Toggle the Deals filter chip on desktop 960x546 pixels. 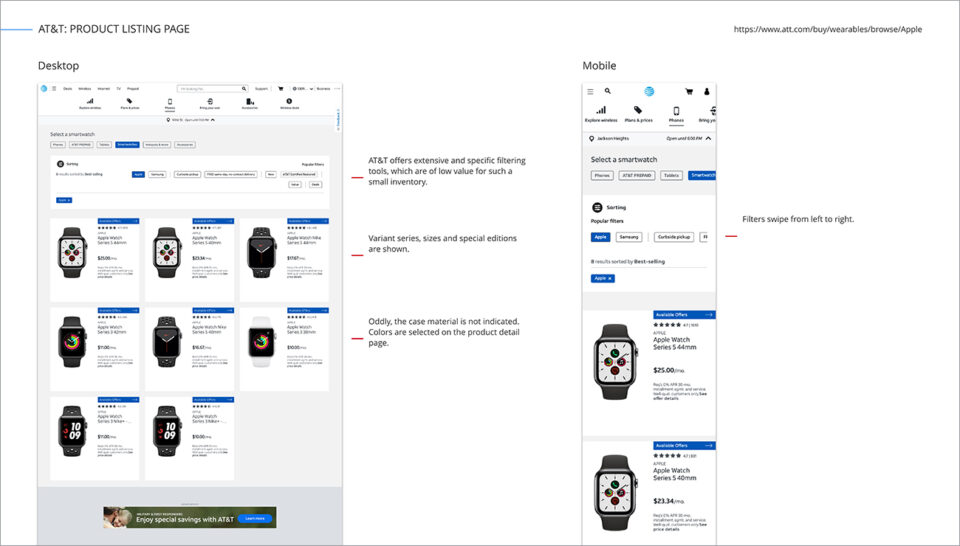pyautogui.click(x=315, y=184)
